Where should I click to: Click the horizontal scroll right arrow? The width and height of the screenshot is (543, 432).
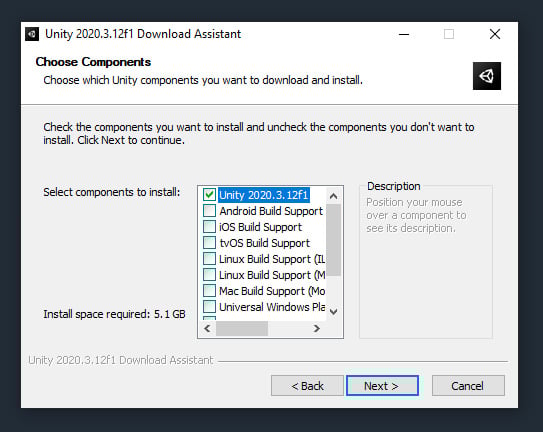point(316,328)
